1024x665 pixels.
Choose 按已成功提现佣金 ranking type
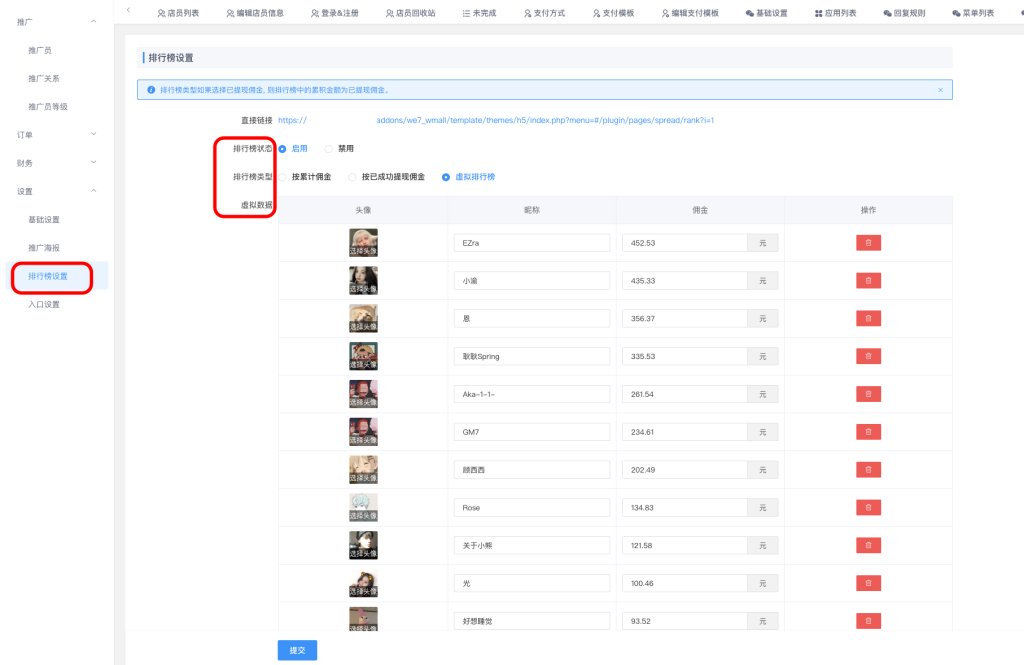point(353,177)
